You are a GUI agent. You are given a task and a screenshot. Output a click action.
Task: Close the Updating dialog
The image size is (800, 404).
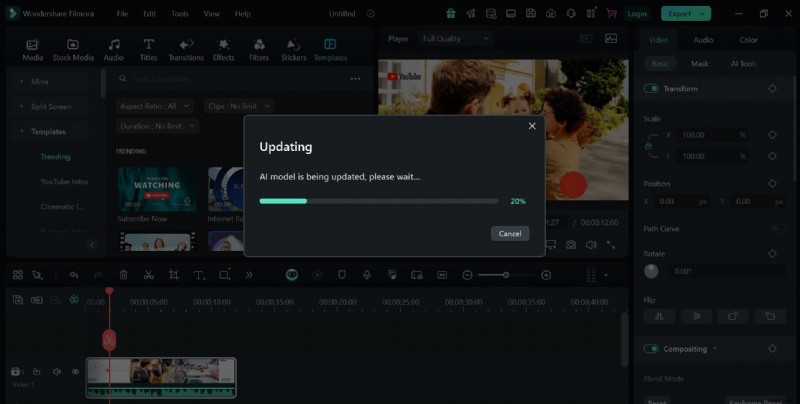coord(532,126)
